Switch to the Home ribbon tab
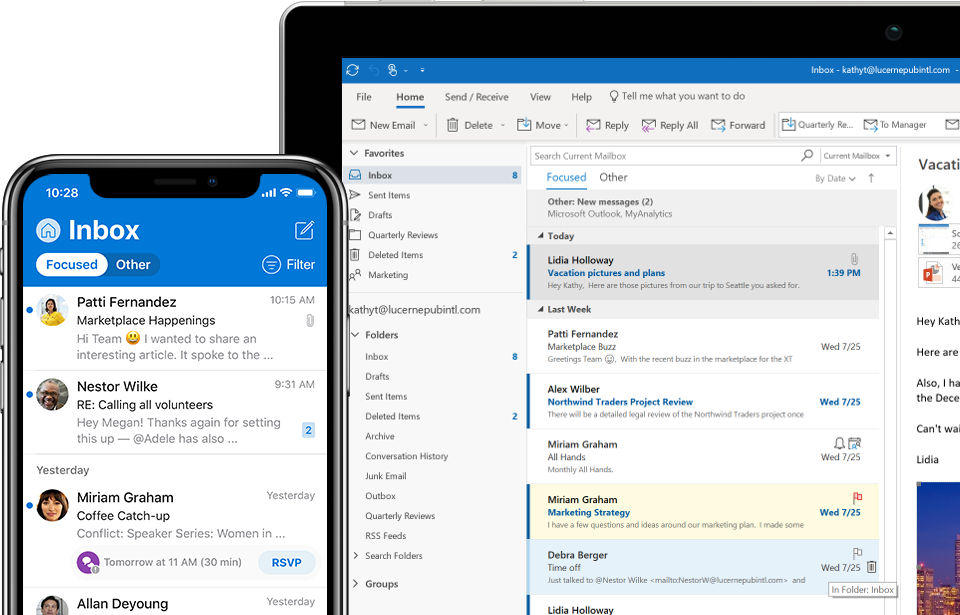This screenshot has width=960, height=615. point(410,97)
